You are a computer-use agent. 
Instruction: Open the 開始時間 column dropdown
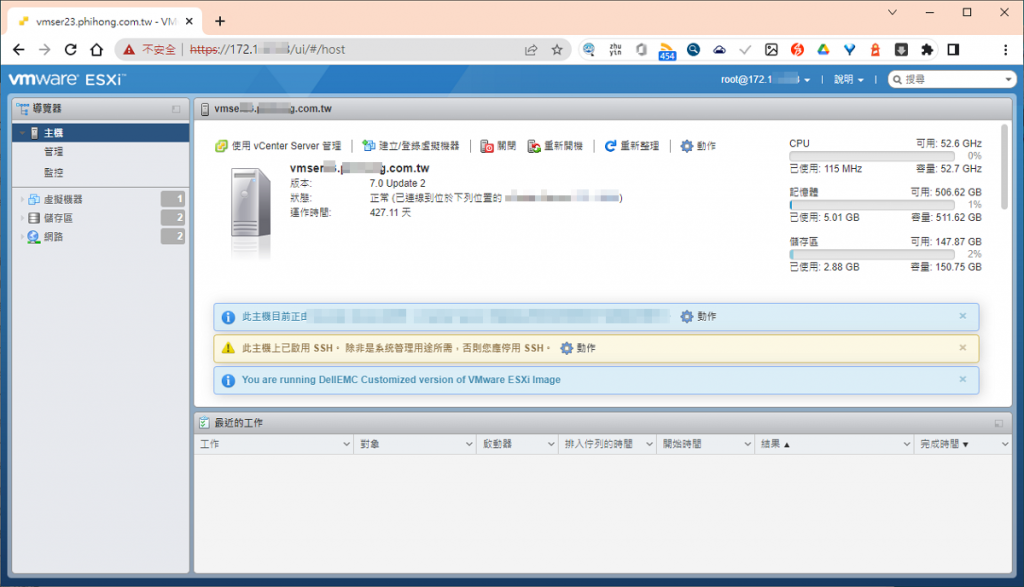click(747, 444)
